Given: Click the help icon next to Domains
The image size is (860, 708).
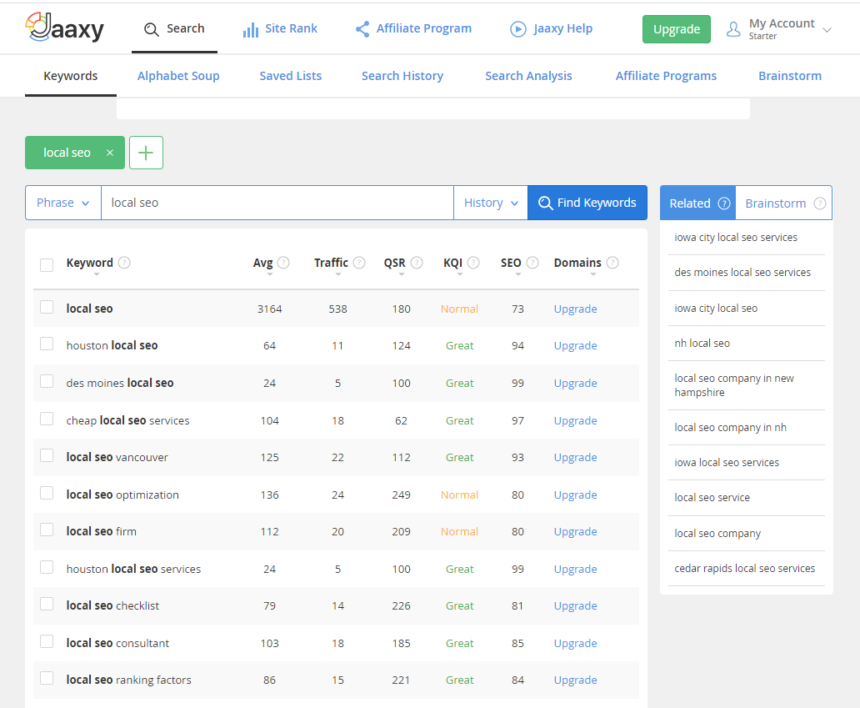Looking at the screenshot, I should coord(612,263).
